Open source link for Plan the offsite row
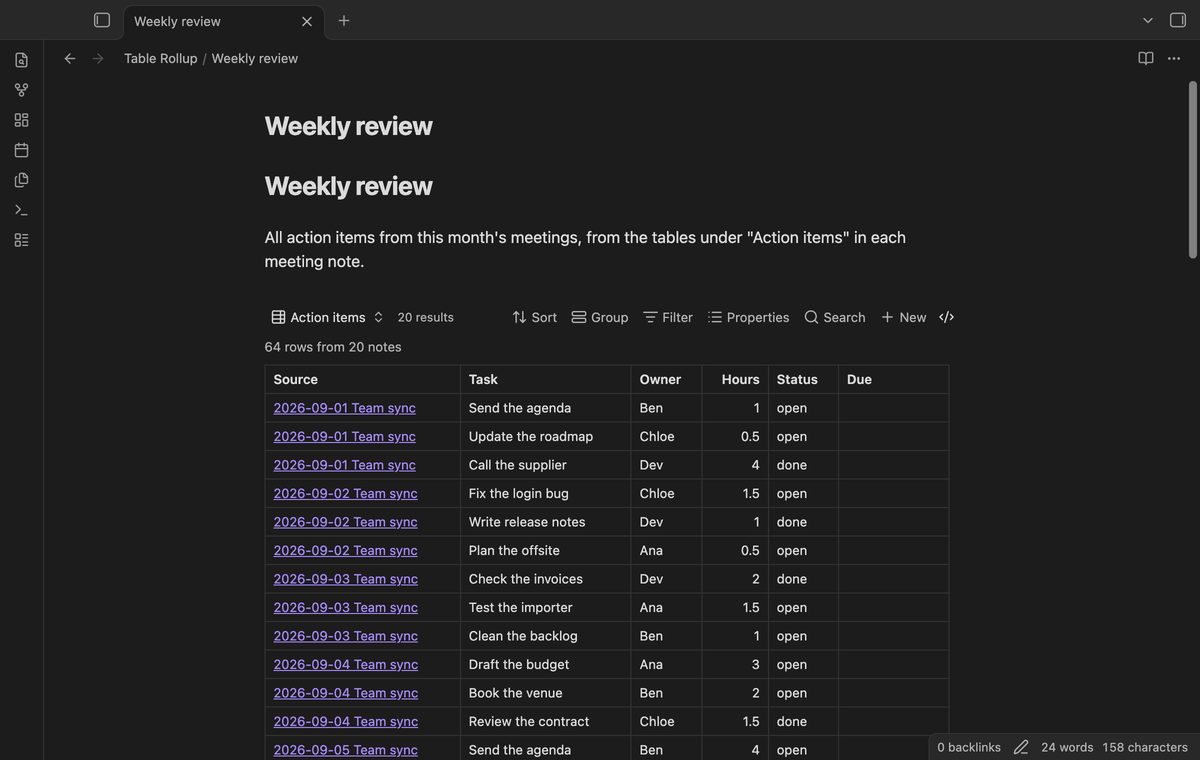Screen dimensions: 1200x760 pos(346,550)
